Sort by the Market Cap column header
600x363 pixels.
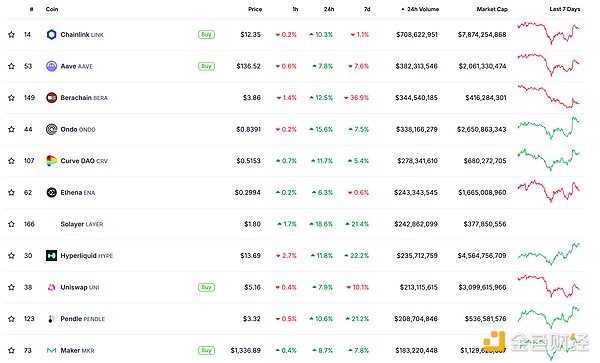pyautogui.click(x=492, y=9)
